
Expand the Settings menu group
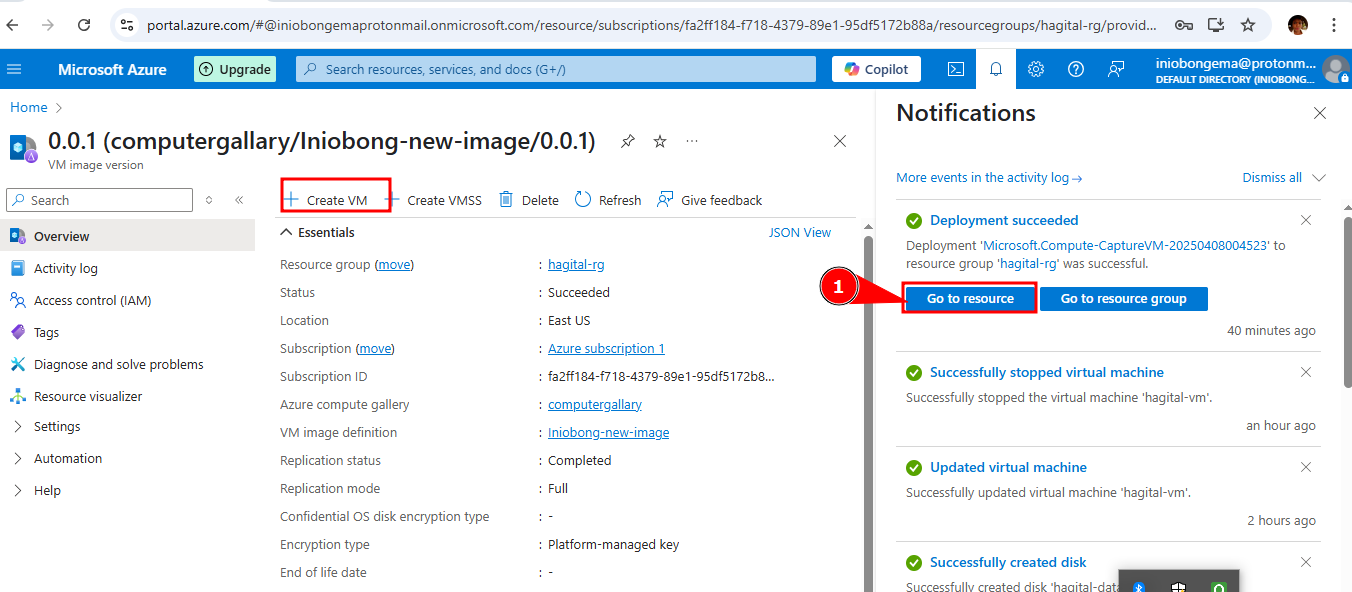point(18,427)
